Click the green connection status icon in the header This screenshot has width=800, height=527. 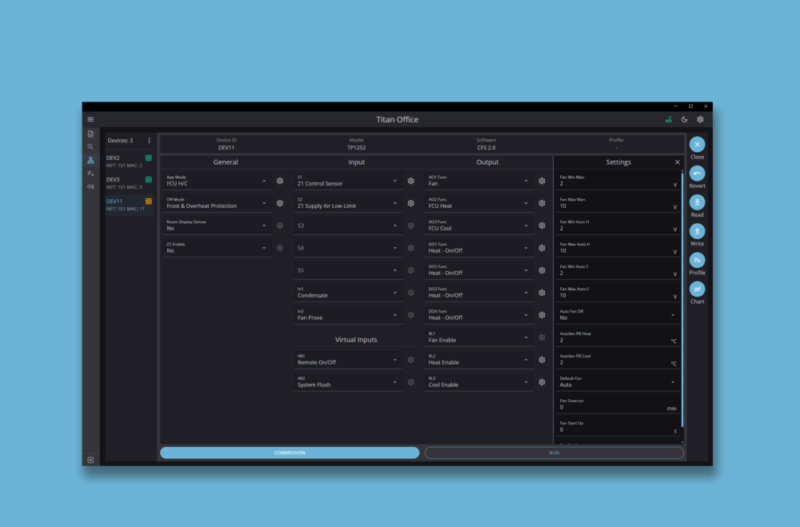668,119
